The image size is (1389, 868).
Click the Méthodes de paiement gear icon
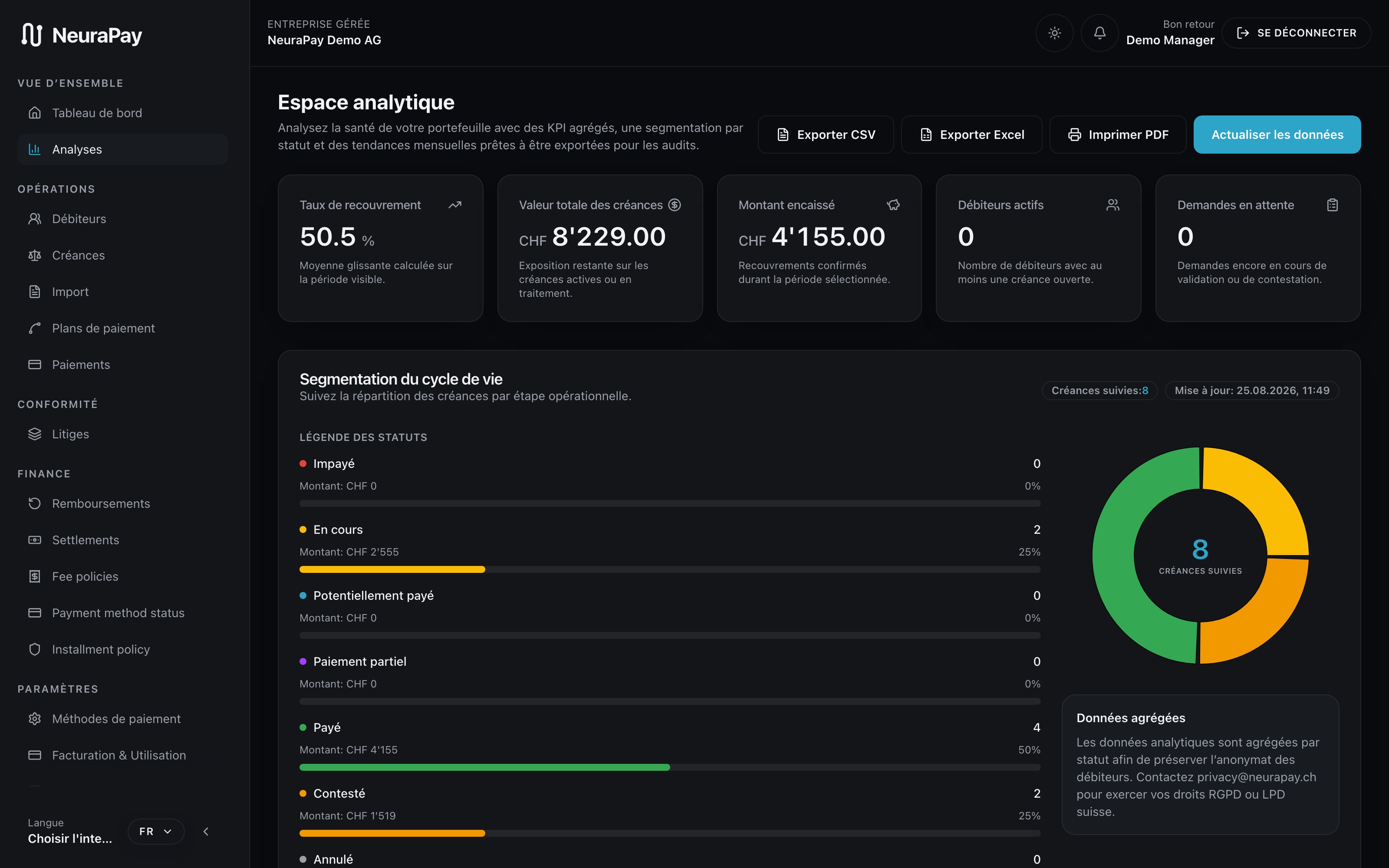coord(35,719)
